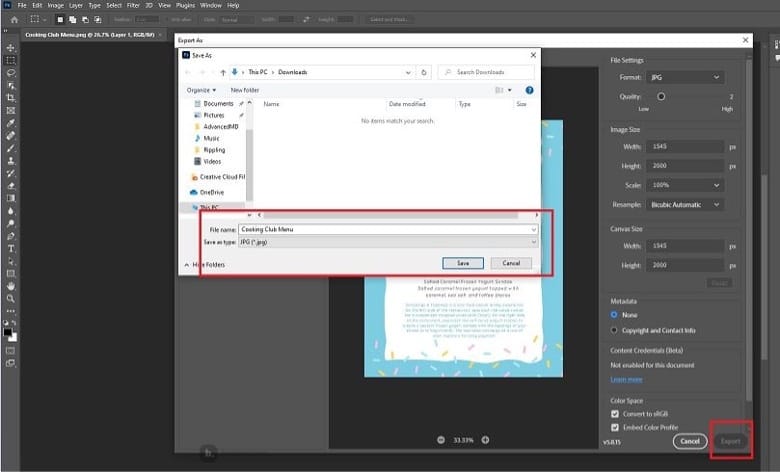Click the zoom in plus icon in preview
780x473 pixels.
tap(485, 440)
